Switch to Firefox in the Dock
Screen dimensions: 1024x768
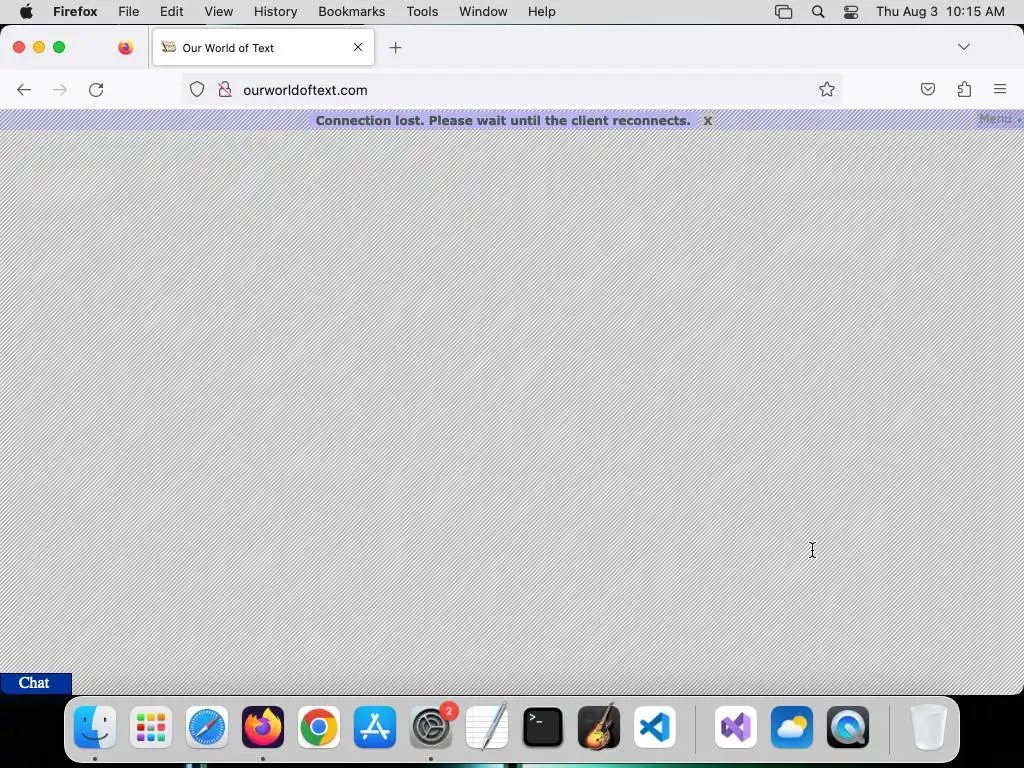(263, 727)
